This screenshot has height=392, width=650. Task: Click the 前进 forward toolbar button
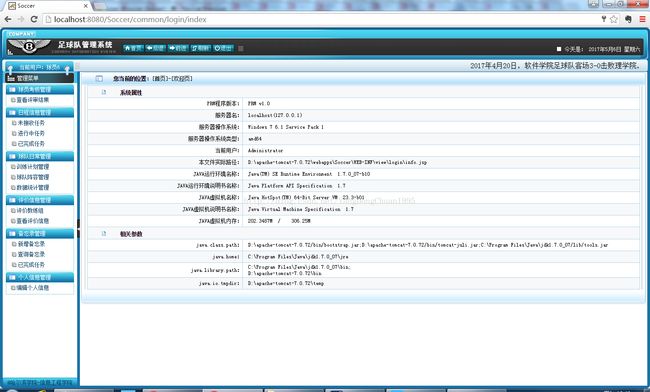pos(178,48)
